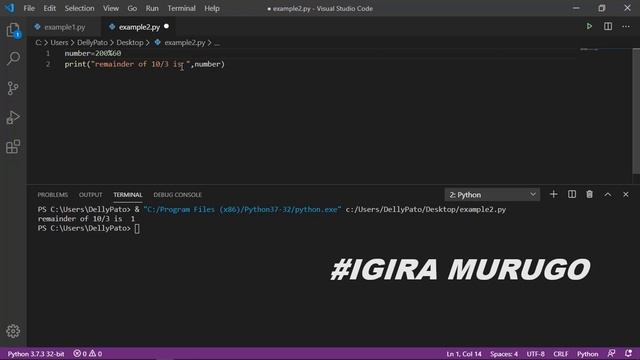640x360 pixels.
Task: Change line endings via CRLF
Action: [561, 353]
